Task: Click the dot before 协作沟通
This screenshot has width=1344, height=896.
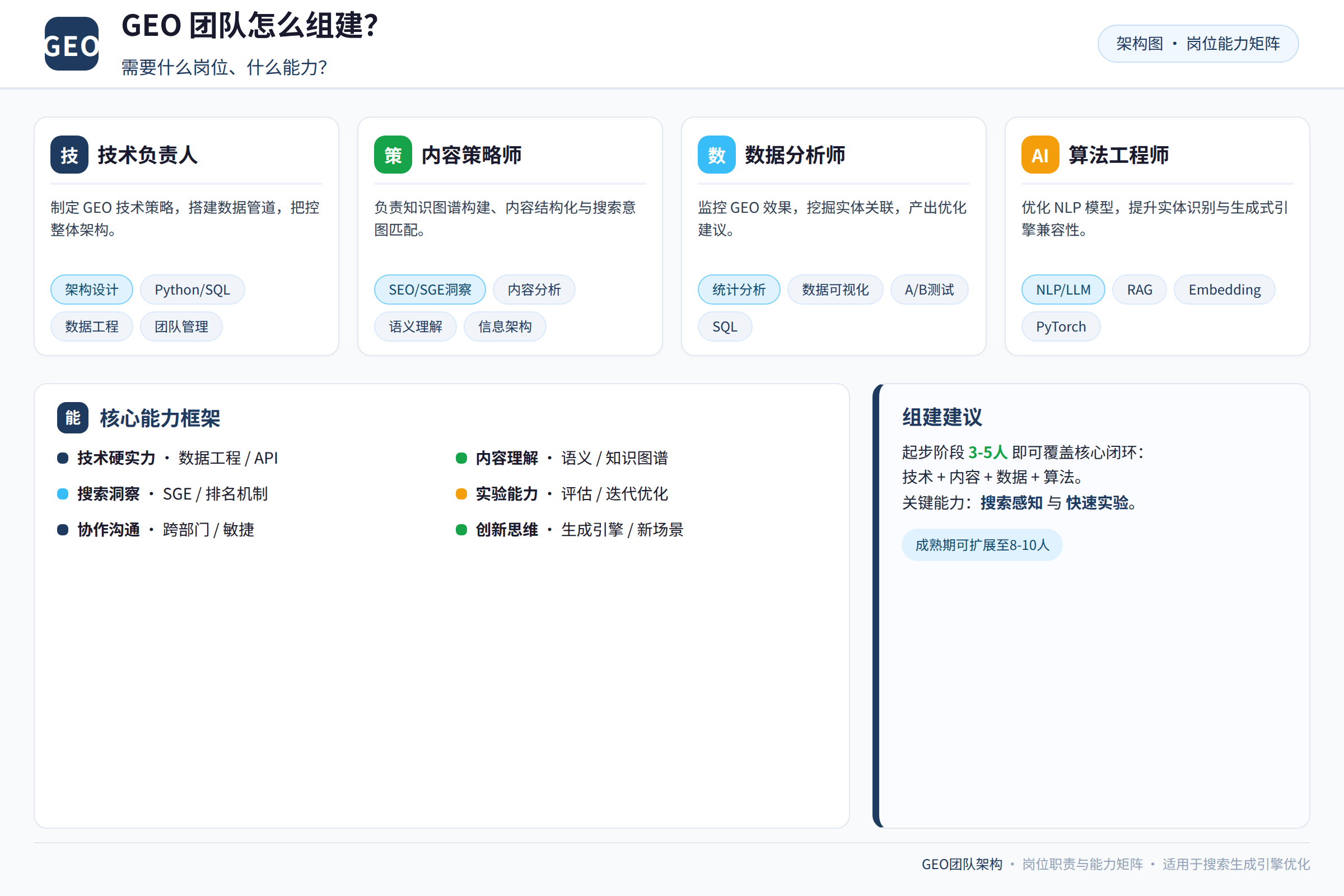Action: [x=63, y=530]
